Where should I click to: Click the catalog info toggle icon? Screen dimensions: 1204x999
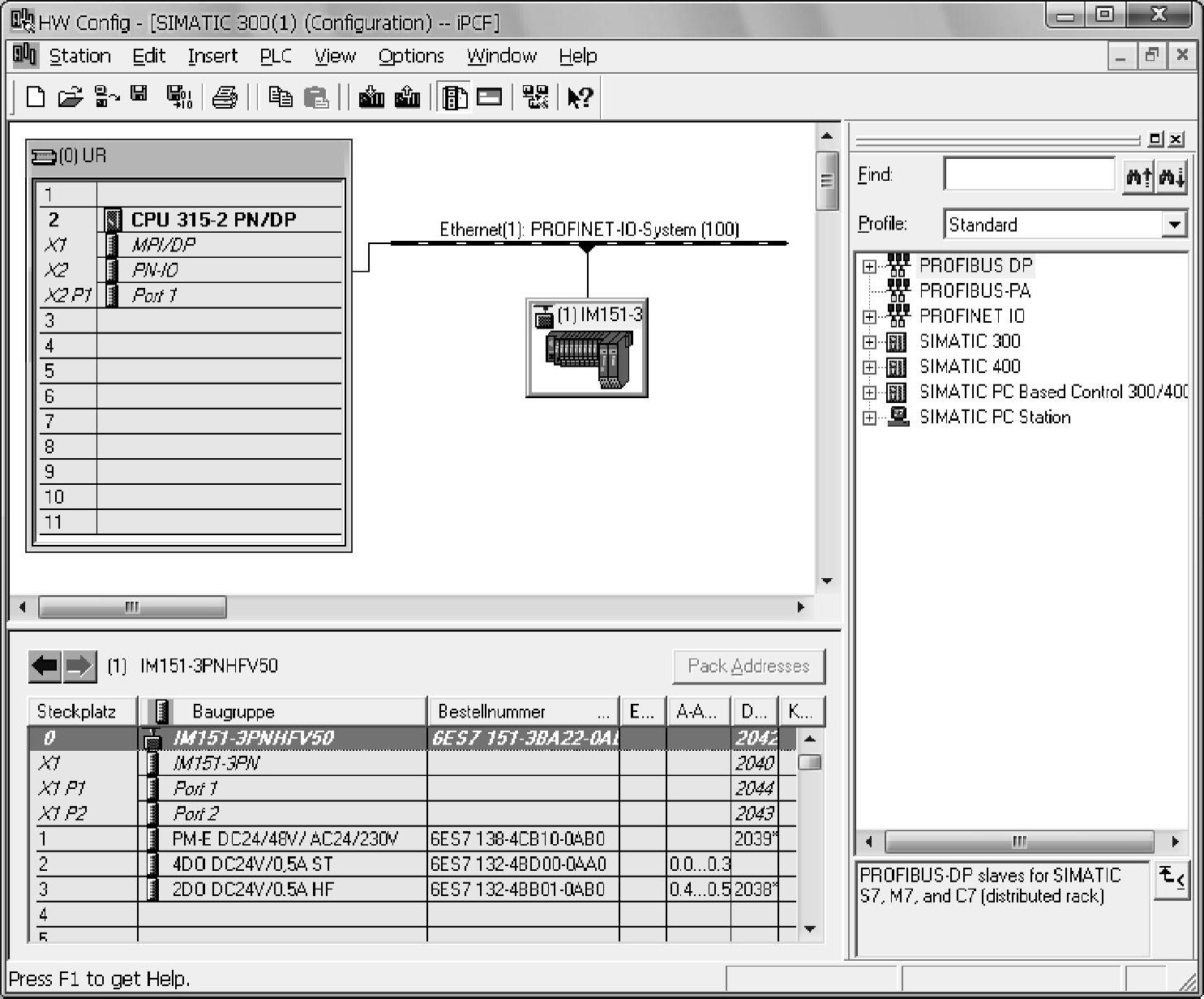click(1172, 879)
